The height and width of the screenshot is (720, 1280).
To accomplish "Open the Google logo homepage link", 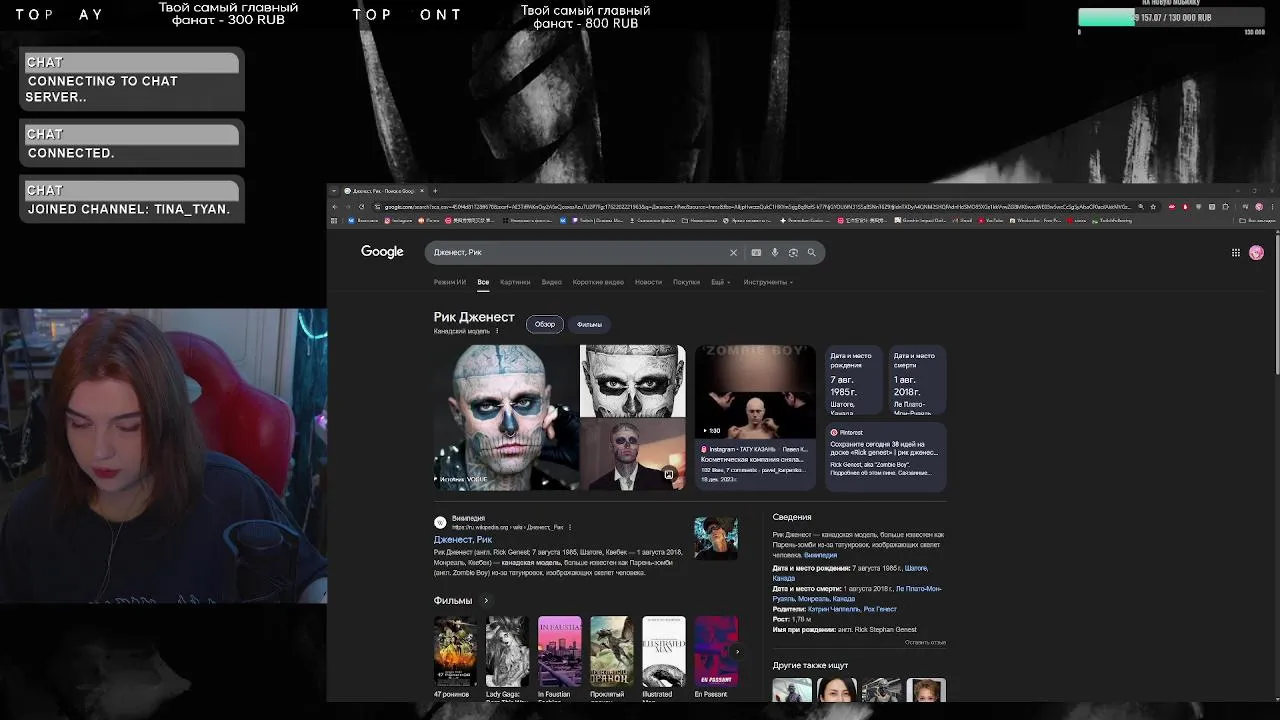I will (382, 252).
